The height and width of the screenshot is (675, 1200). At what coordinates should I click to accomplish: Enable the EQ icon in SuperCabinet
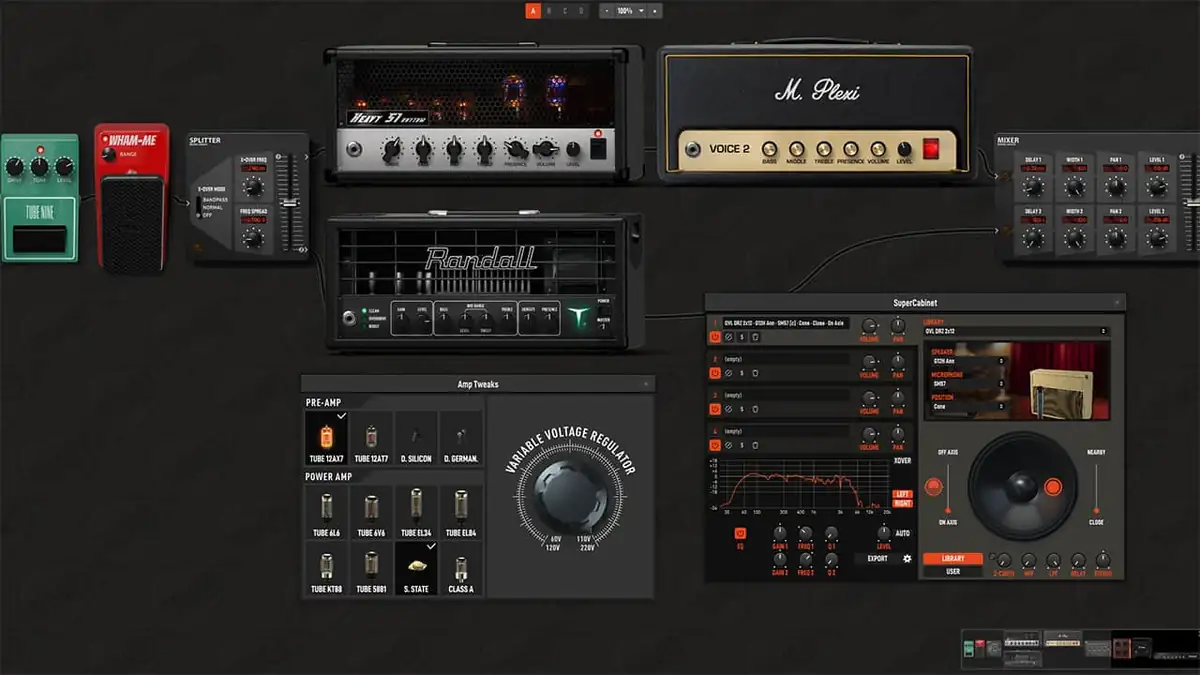coord(738,531)
